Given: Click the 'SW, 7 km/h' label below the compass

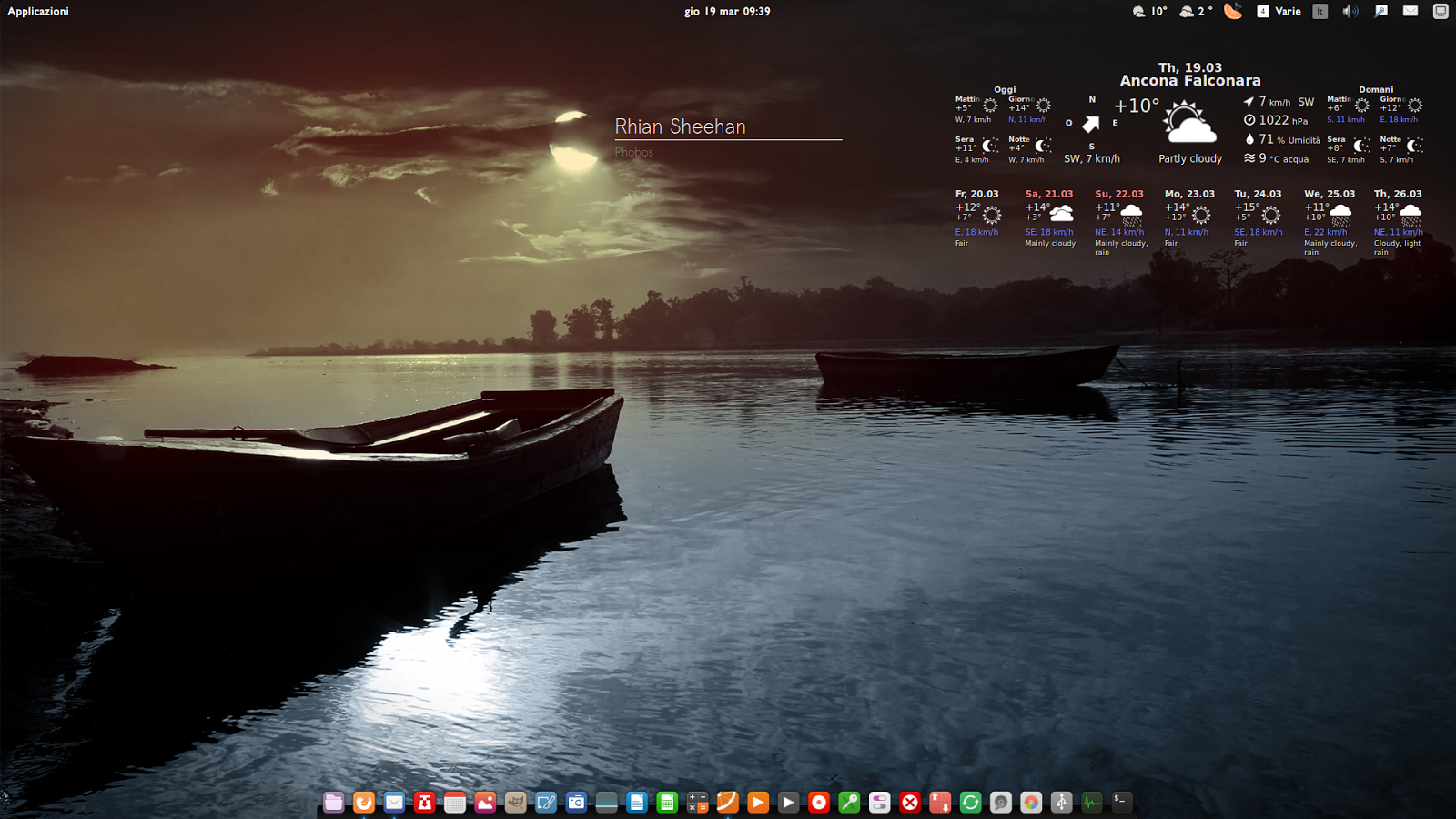Looking at the screenshot, I should (1092, 158).
